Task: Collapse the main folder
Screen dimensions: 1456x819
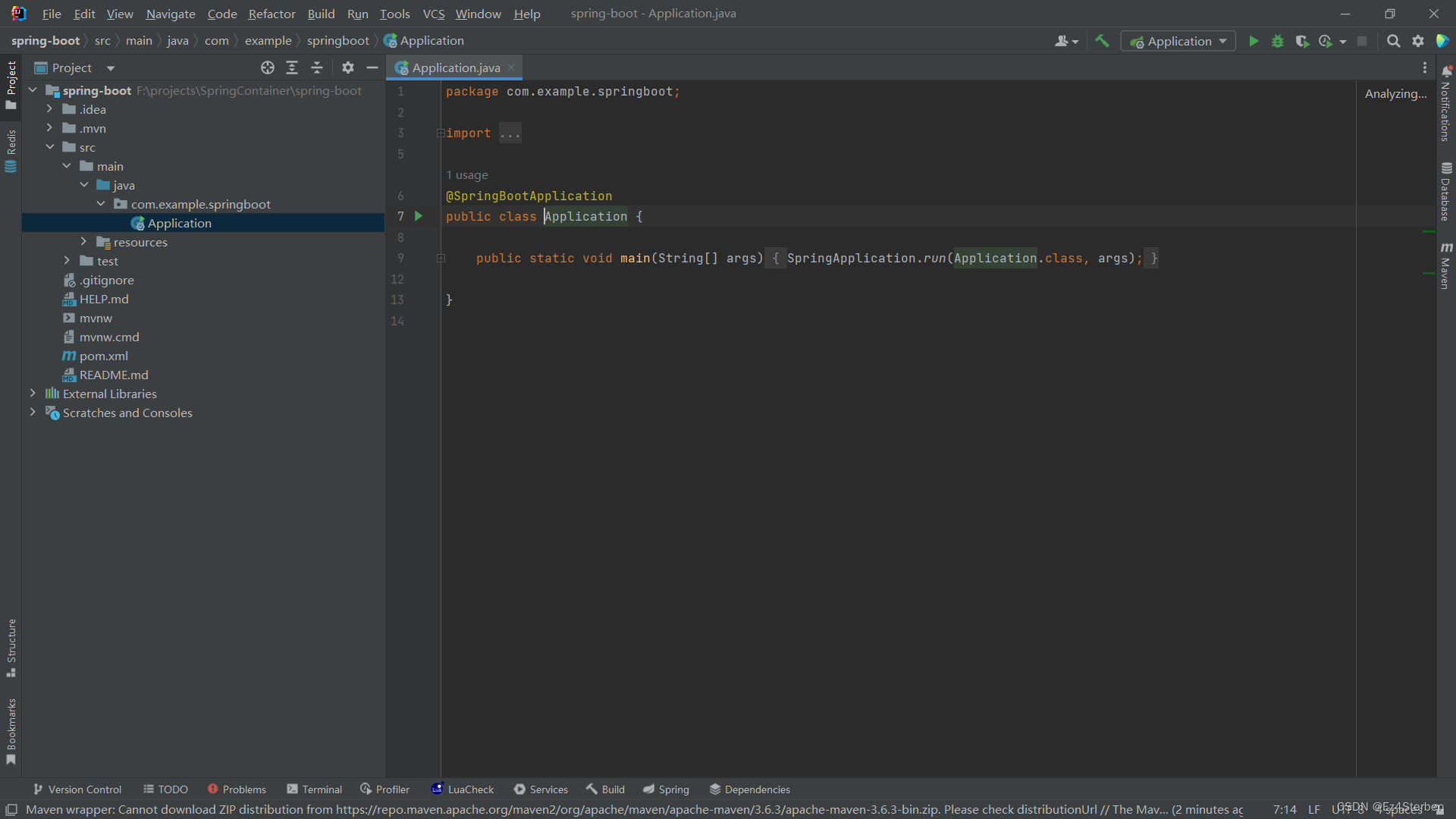Action: (67, 166)
